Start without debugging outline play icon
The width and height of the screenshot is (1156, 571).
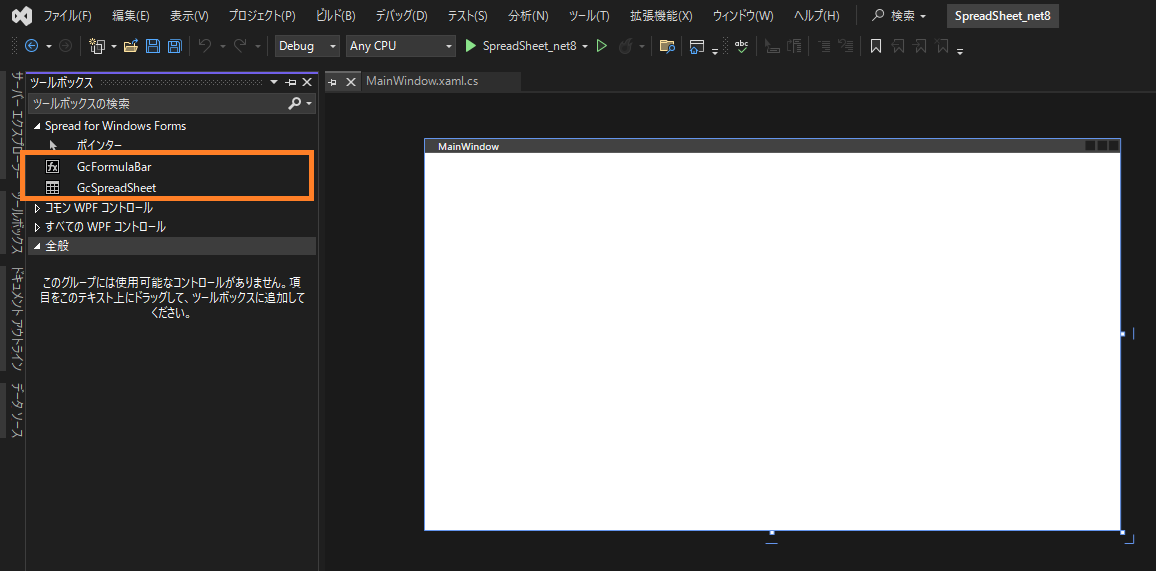(x=602, y=46)
